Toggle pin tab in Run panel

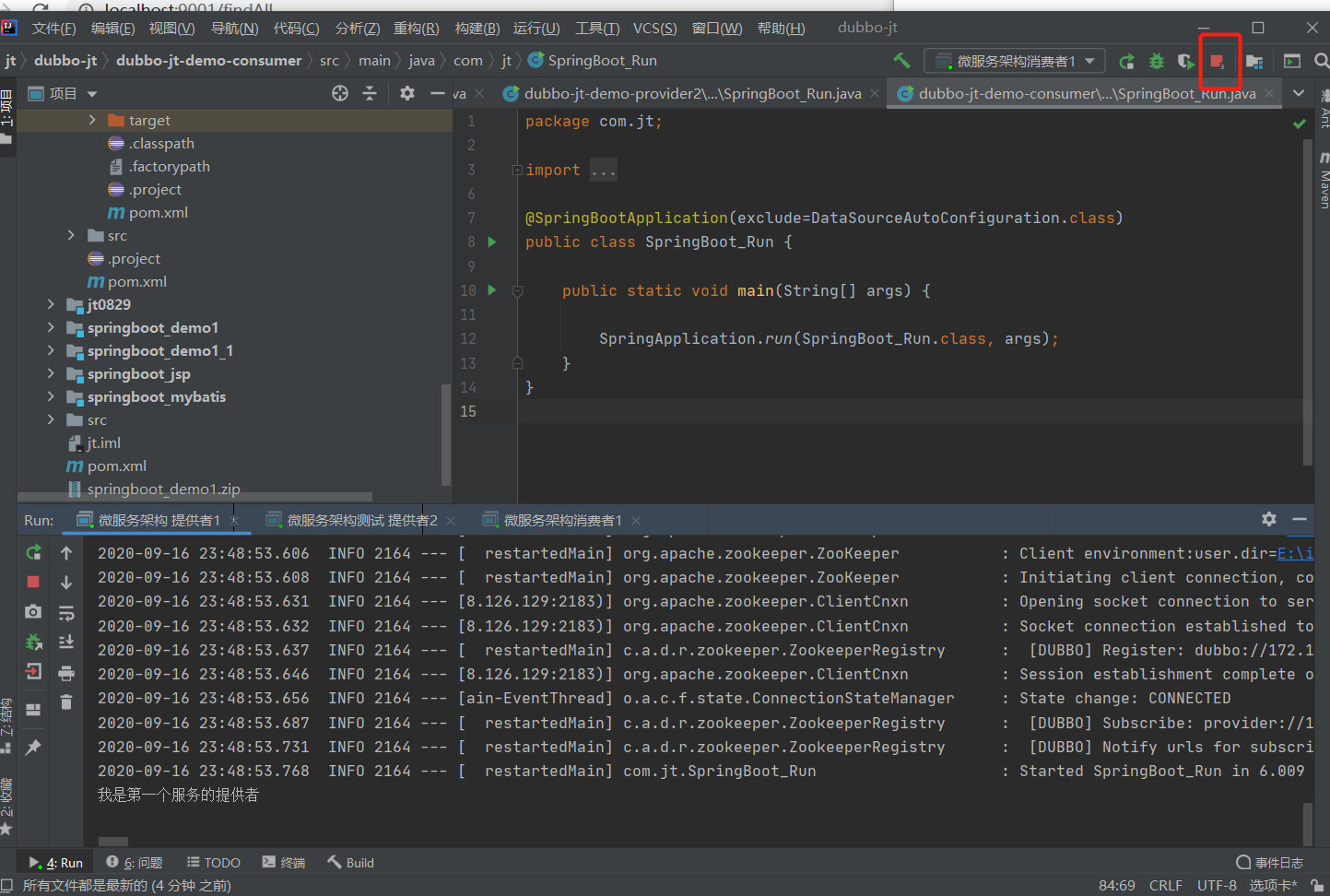click(x=33, y=747)
